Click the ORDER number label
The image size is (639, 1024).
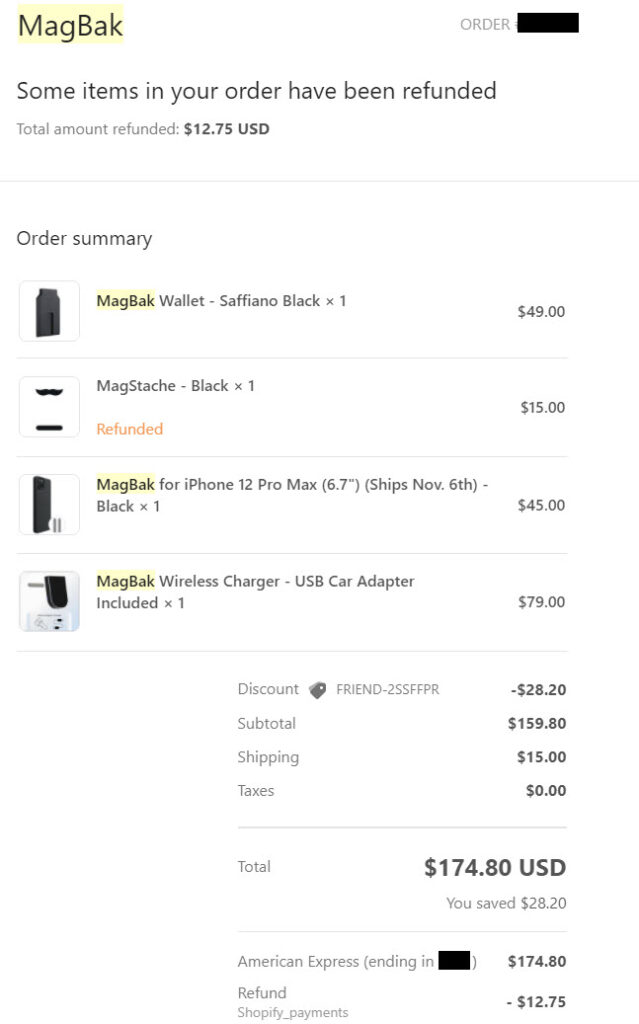(486, 24)
